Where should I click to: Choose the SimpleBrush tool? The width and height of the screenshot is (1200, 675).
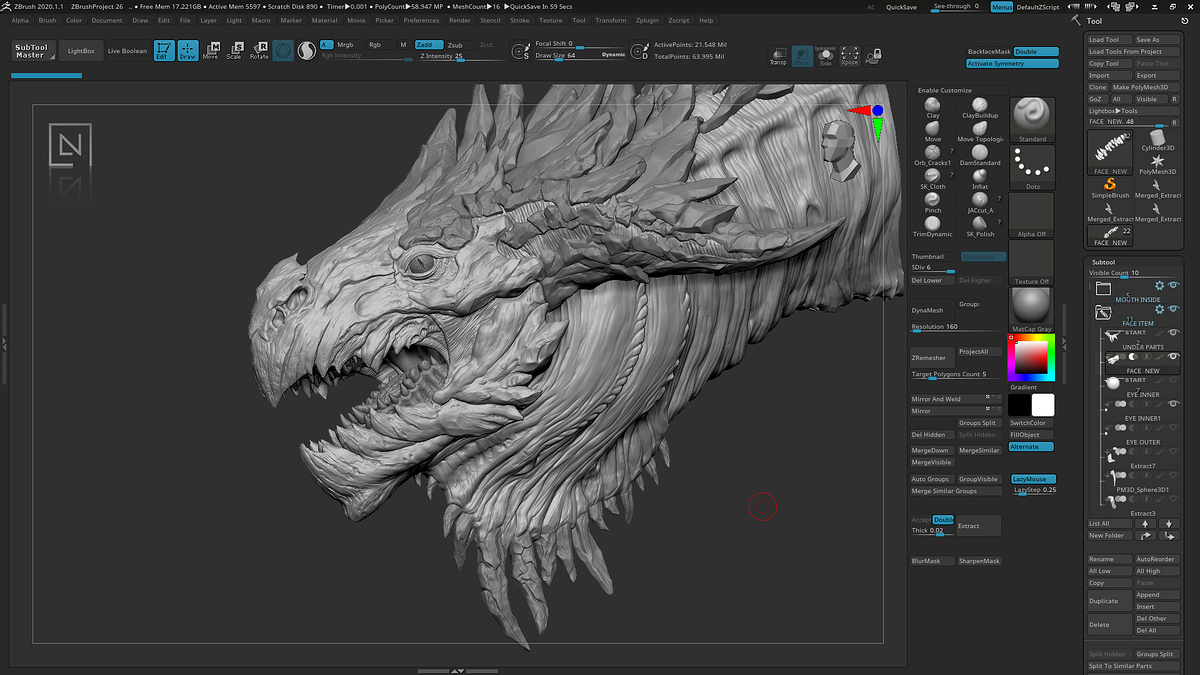1109,187
